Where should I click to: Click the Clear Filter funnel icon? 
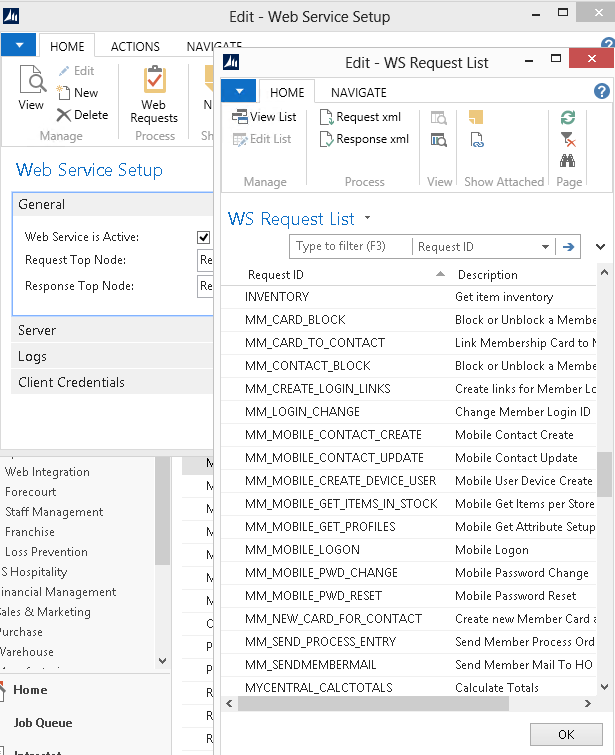point(568,139)
